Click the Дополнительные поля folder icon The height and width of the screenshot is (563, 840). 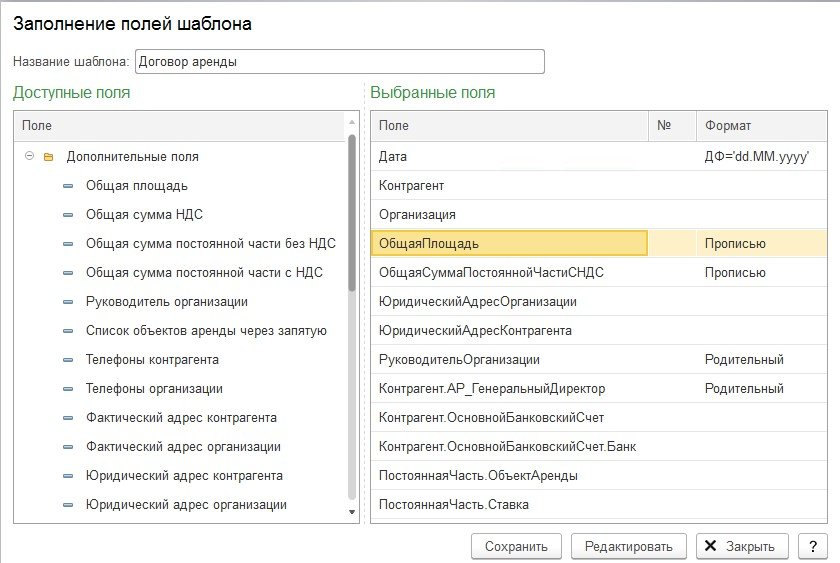[48, 157]
